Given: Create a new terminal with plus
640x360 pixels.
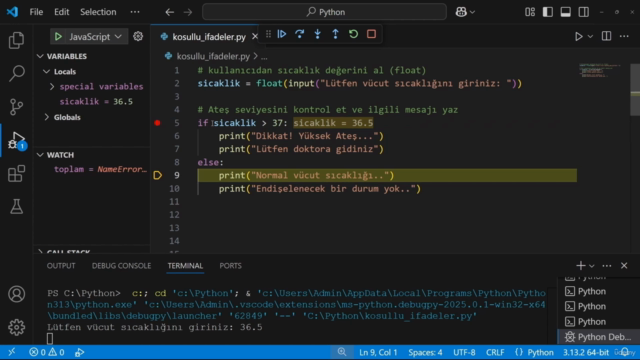Looking at the screenshot, I should 580,266.
